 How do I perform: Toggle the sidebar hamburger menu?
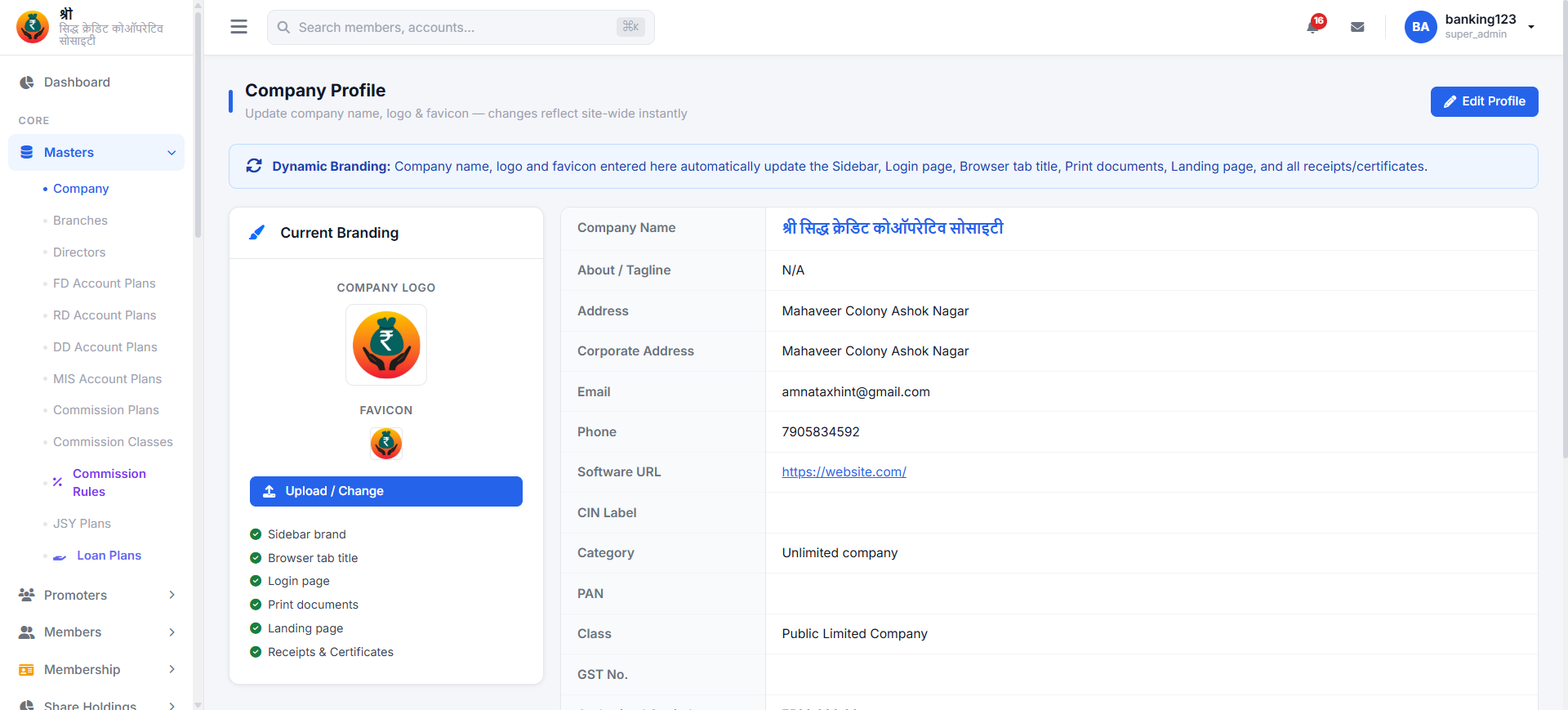[238, 27]
